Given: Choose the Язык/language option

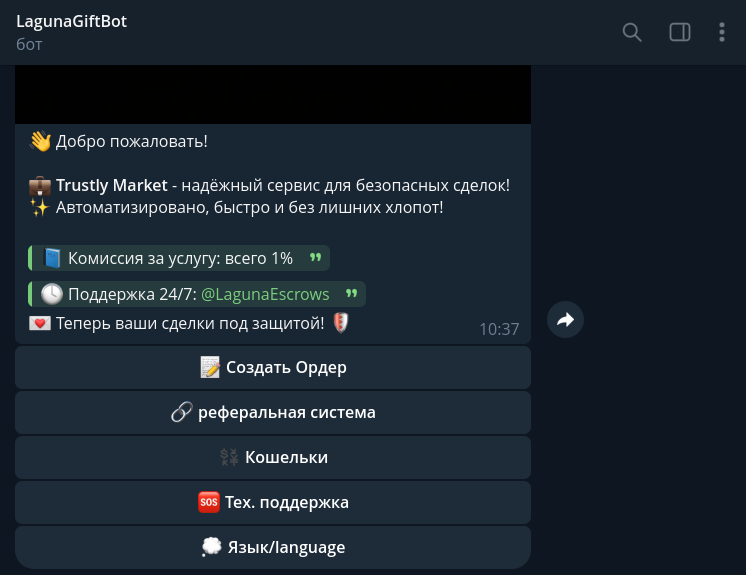Looking at the screenshot, I should [273, 547].
